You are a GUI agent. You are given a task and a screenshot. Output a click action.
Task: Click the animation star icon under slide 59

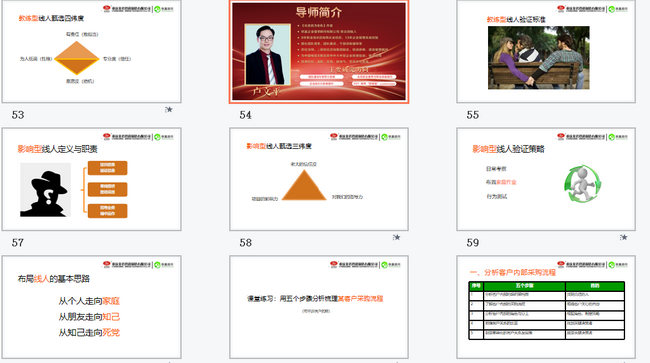[x=623, y=237]
